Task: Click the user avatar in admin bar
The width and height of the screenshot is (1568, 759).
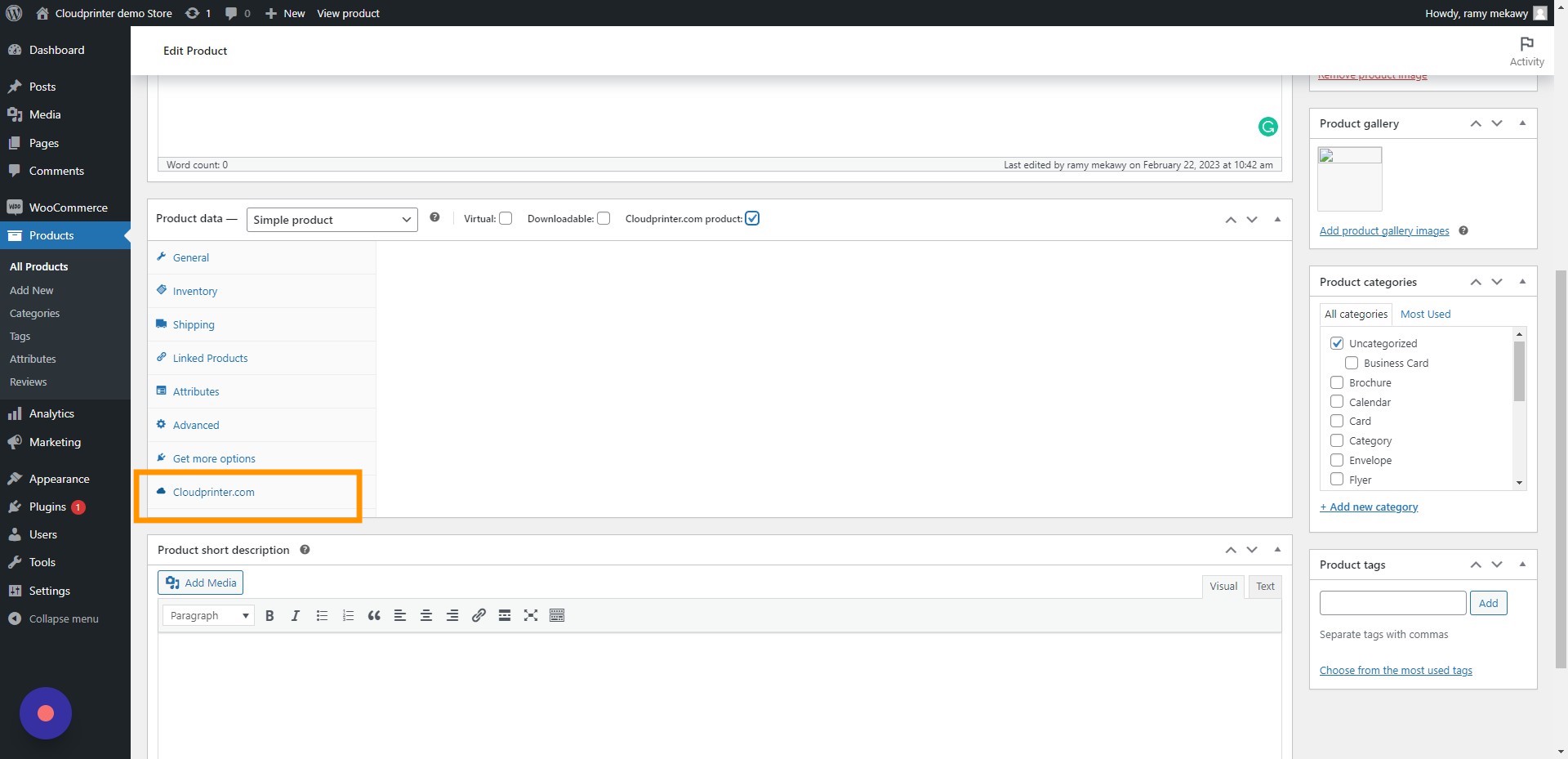Action: (1540, 13)
